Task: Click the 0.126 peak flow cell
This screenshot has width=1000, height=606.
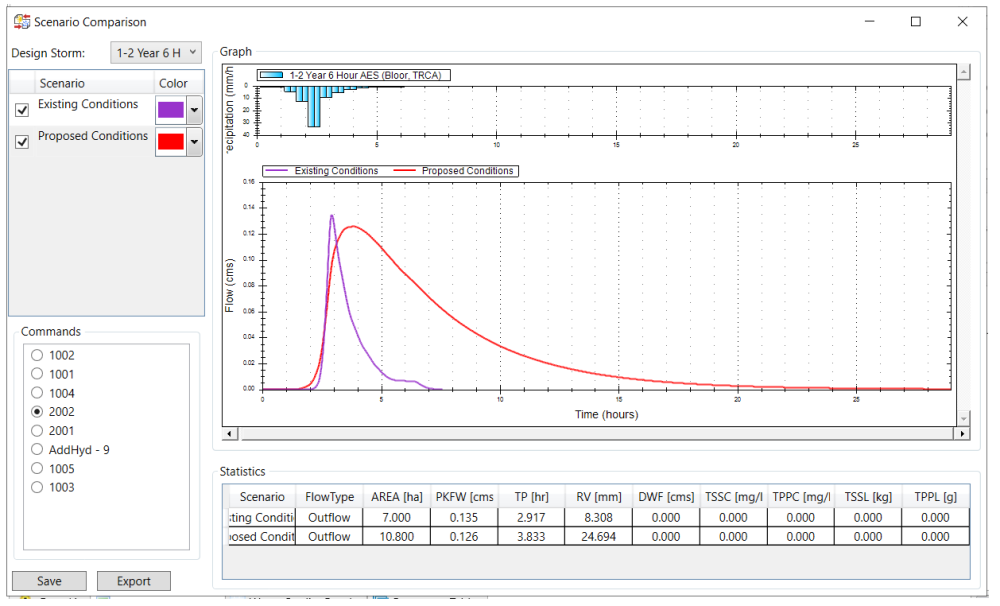Action: (464, 536)
